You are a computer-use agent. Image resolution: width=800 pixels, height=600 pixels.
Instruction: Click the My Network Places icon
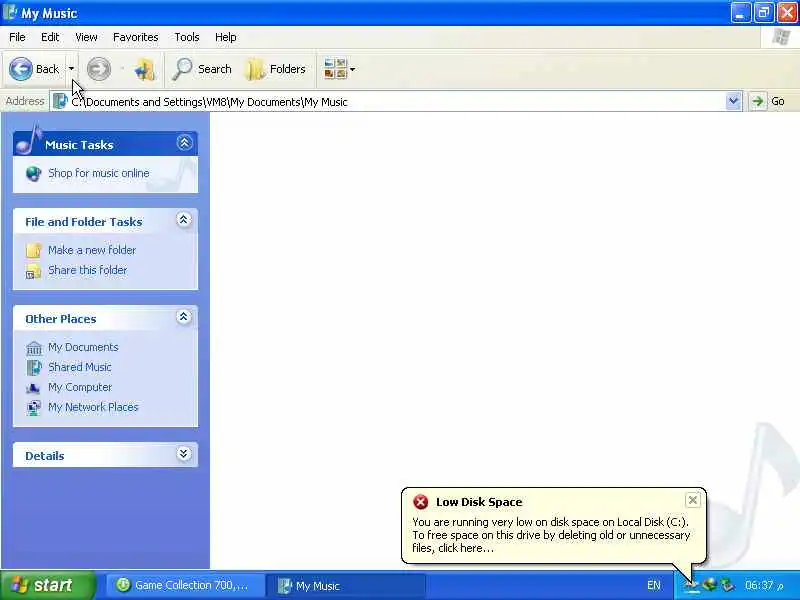pyautogui.click(x=34, y=408)
